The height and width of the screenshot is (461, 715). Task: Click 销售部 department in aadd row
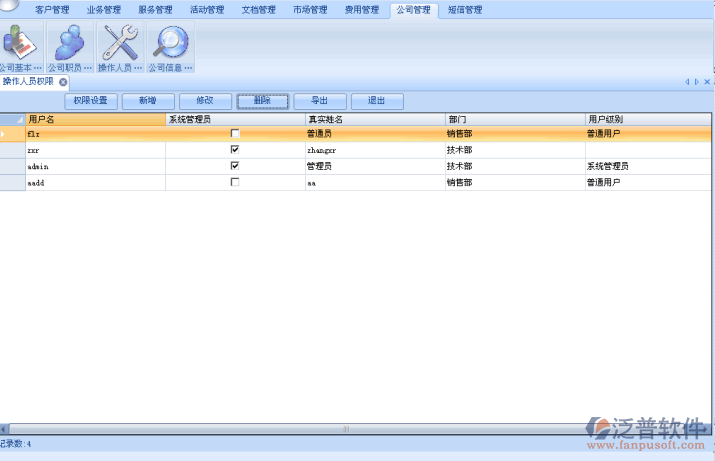coord(515,182)
